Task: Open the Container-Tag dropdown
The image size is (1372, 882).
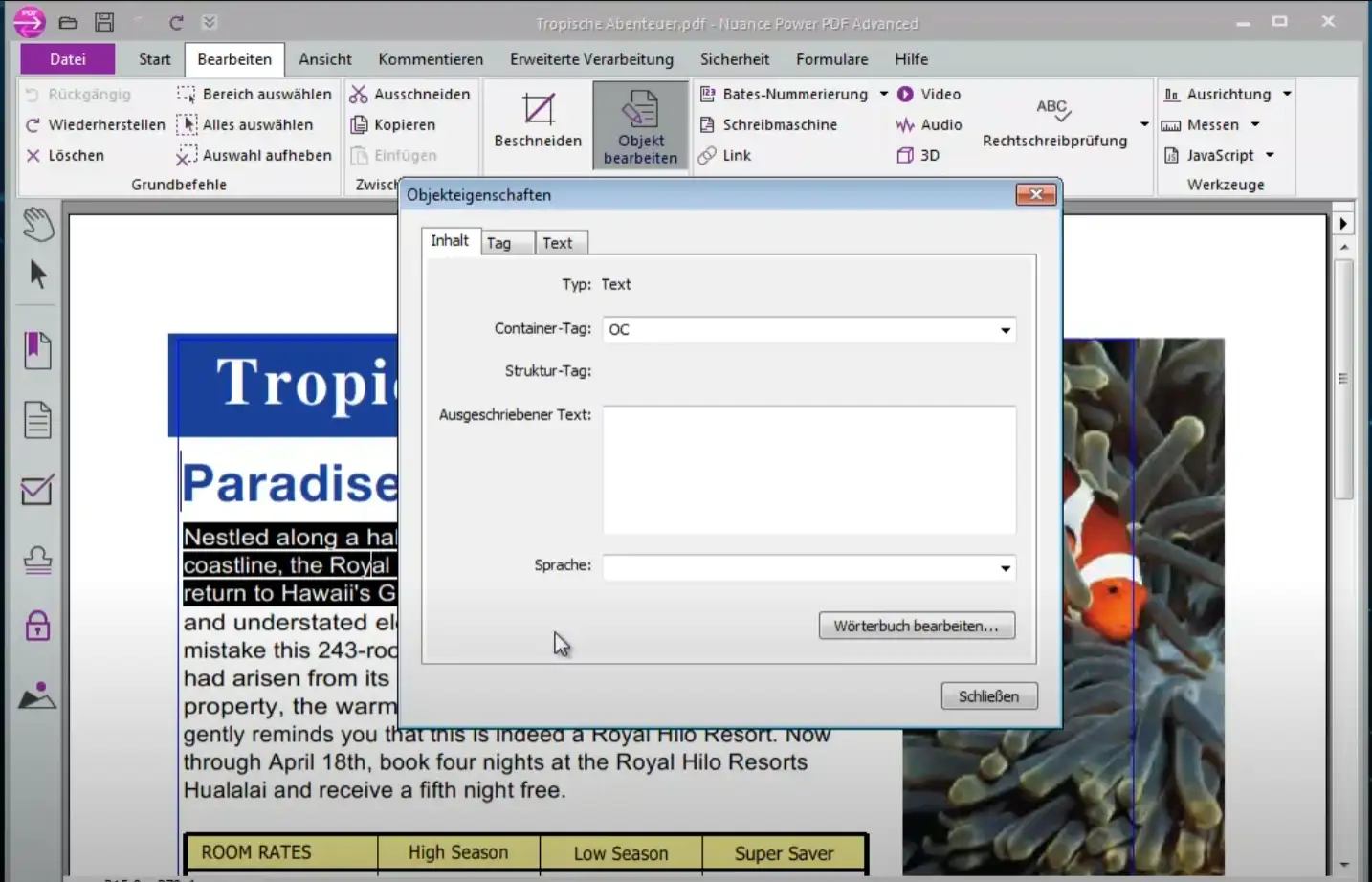Action: tap(1005, 330)
